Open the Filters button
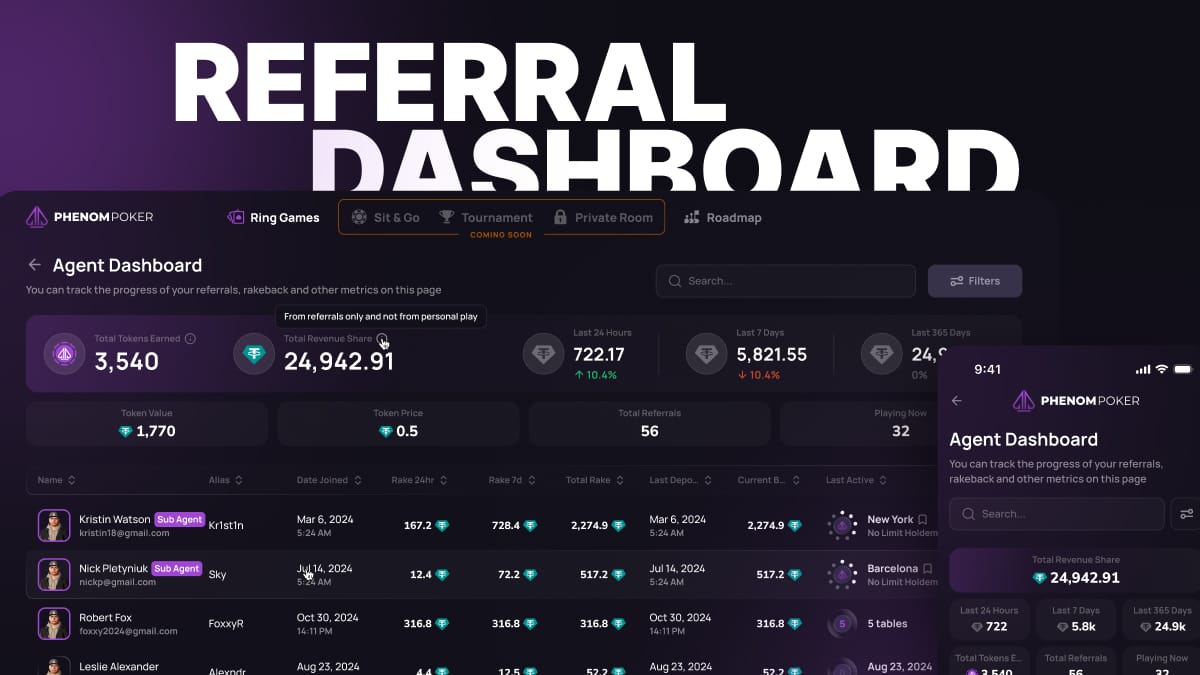This screenshot has width=1200, height=675. (975, 281)
